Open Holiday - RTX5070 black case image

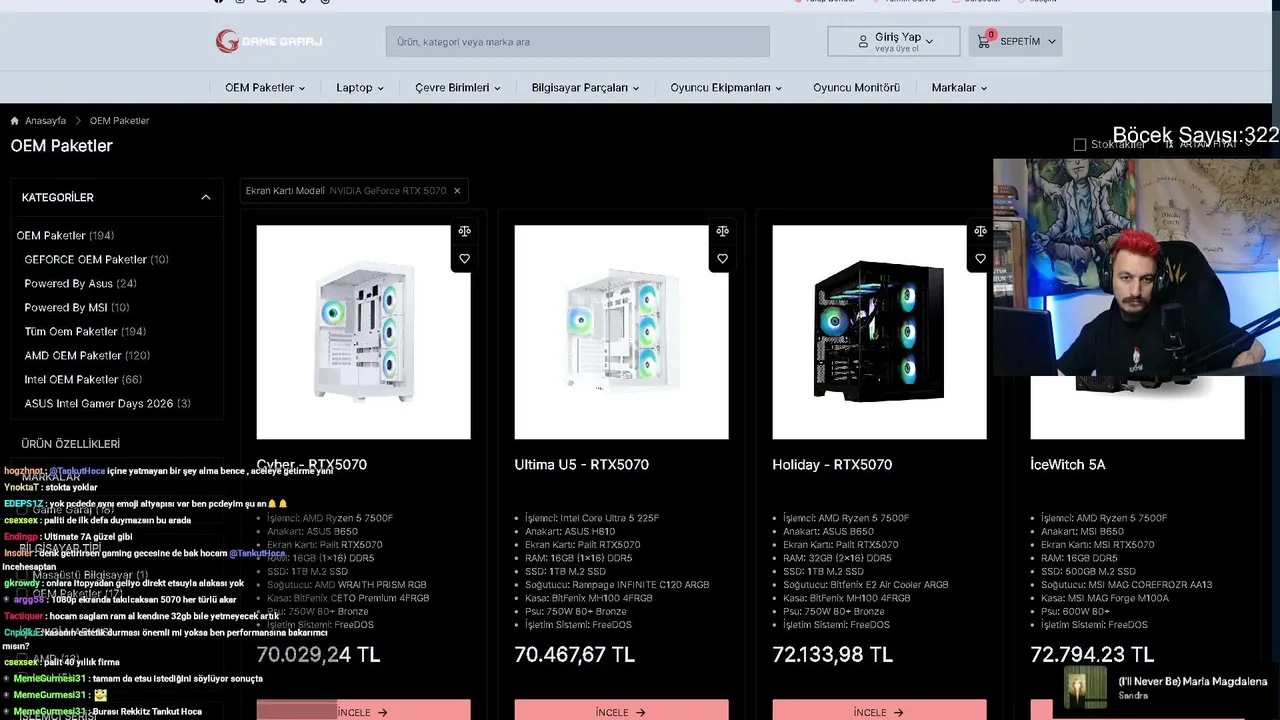click(879, 332)
